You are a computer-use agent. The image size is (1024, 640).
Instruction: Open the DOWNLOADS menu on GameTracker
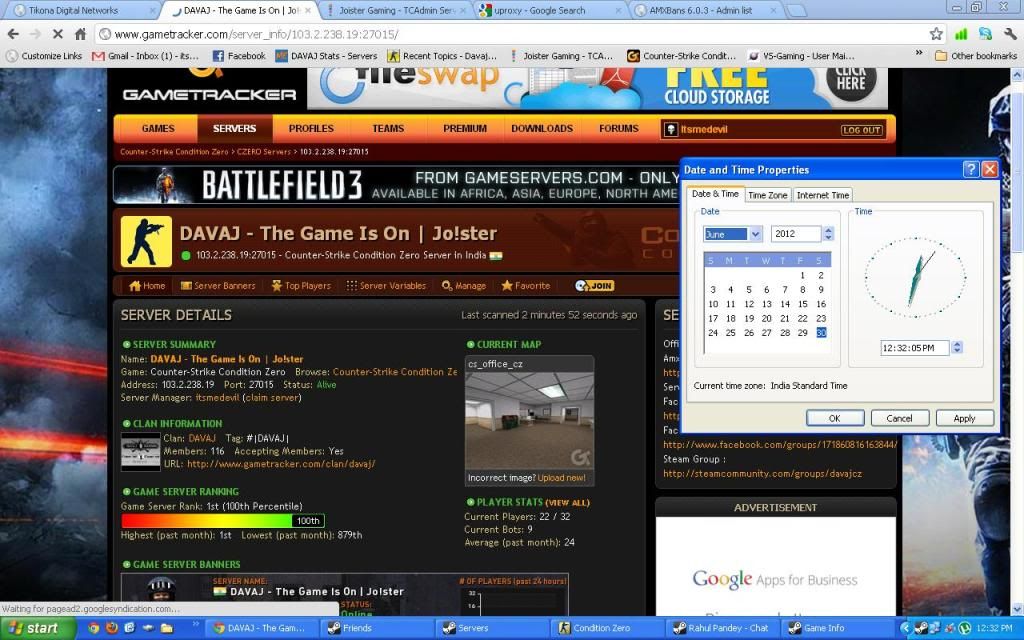click(x=542, y=129)
